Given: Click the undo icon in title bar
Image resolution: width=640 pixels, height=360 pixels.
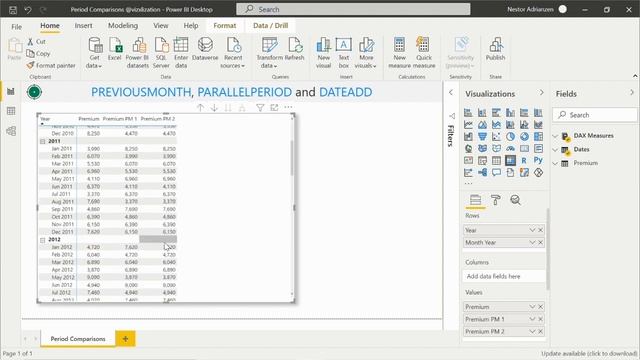Looking at the screenshot, I should (28, 9).
